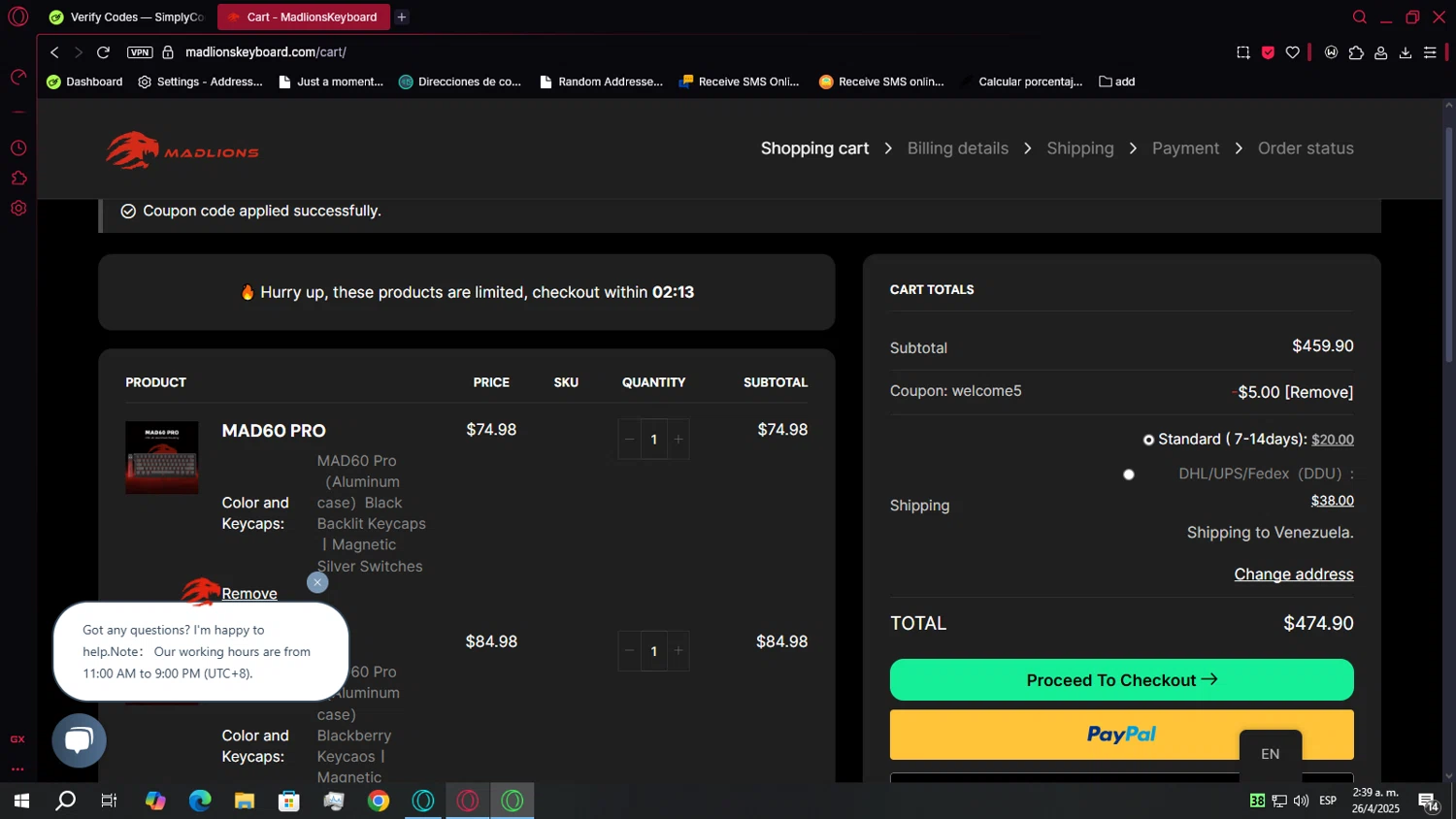Image resolution: width=1456 pixels, height=819 pixels.
Task: Go to the Payment step
Action: (1185, 148)
